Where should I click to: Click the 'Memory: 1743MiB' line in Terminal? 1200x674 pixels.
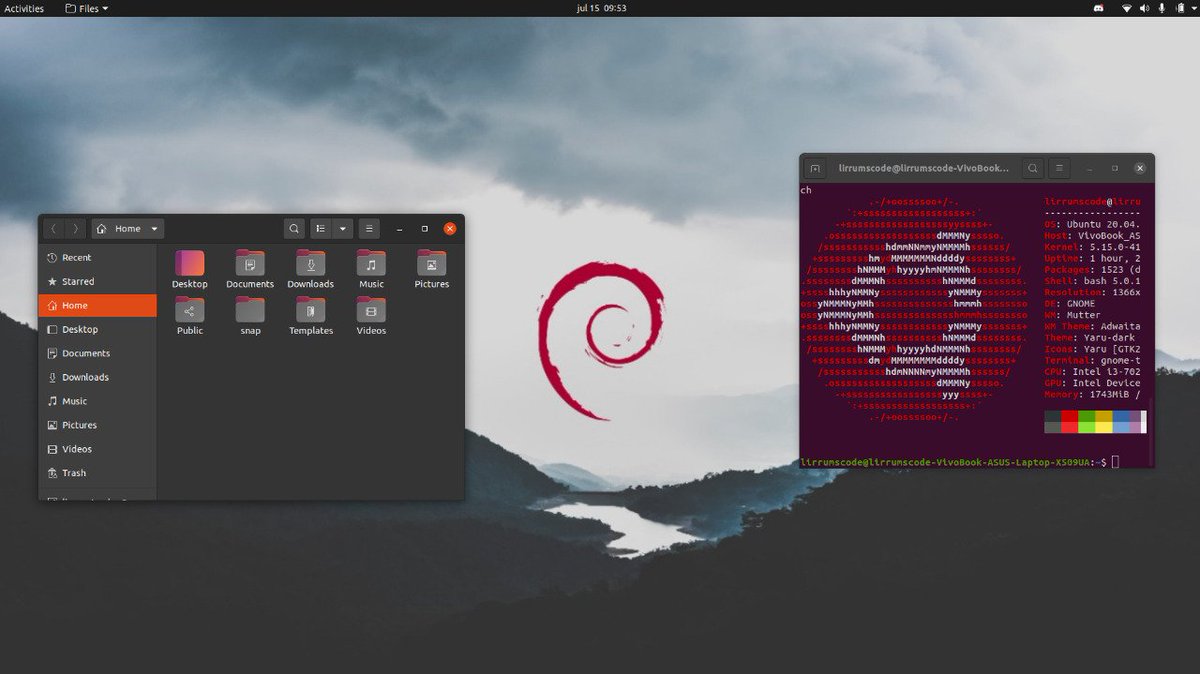click(x=1093, y=397)
